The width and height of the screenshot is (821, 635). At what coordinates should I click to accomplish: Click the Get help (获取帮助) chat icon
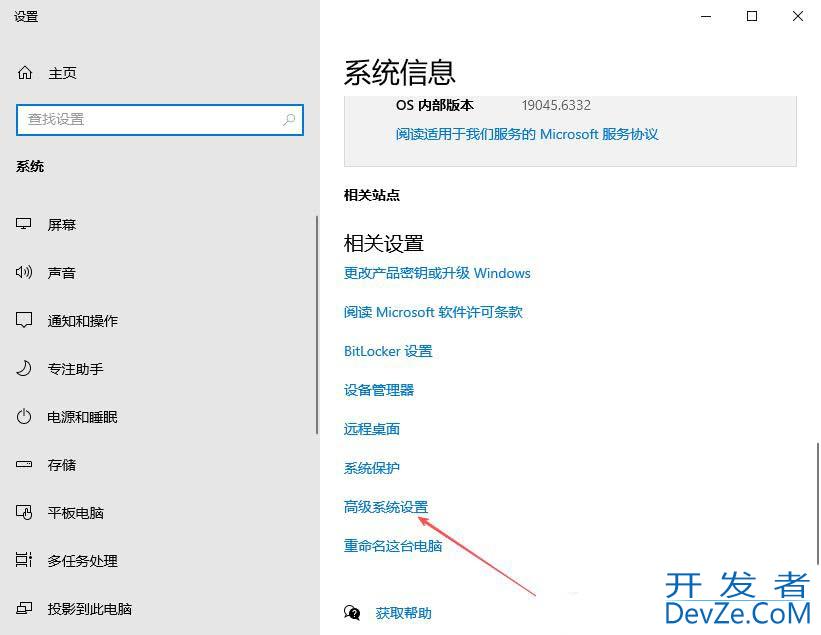coord(352,613)
